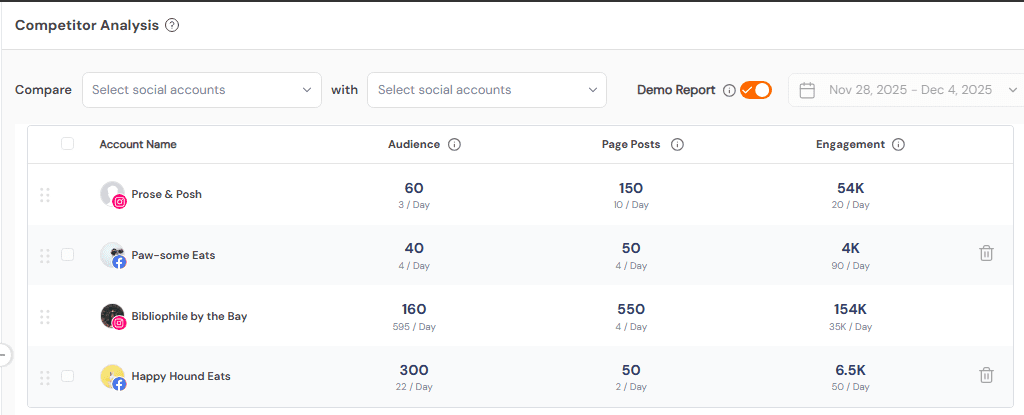Open the second social accounts dropdown after 'with'
The height and width of the screenshot is (415, 1024).
coord(487,90)
